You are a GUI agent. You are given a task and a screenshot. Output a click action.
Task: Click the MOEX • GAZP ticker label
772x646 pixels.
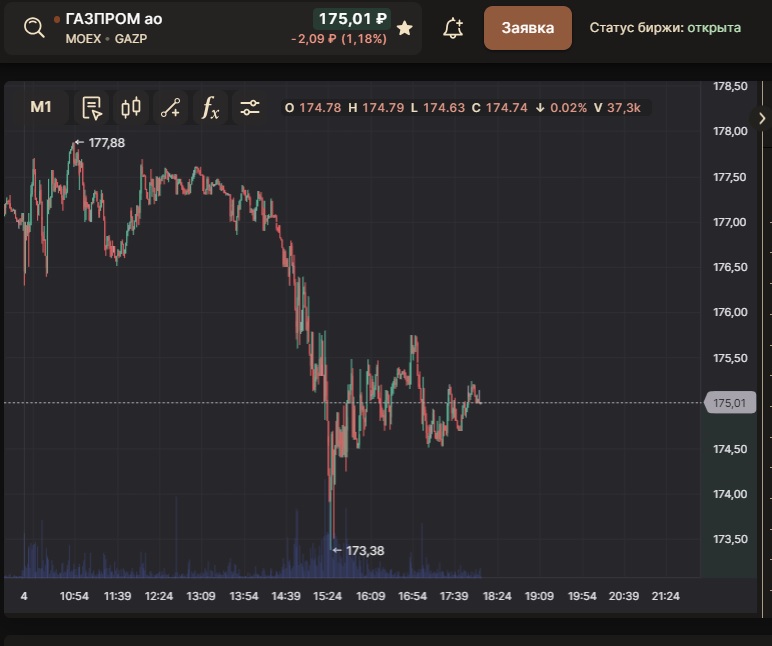[106, 38]
